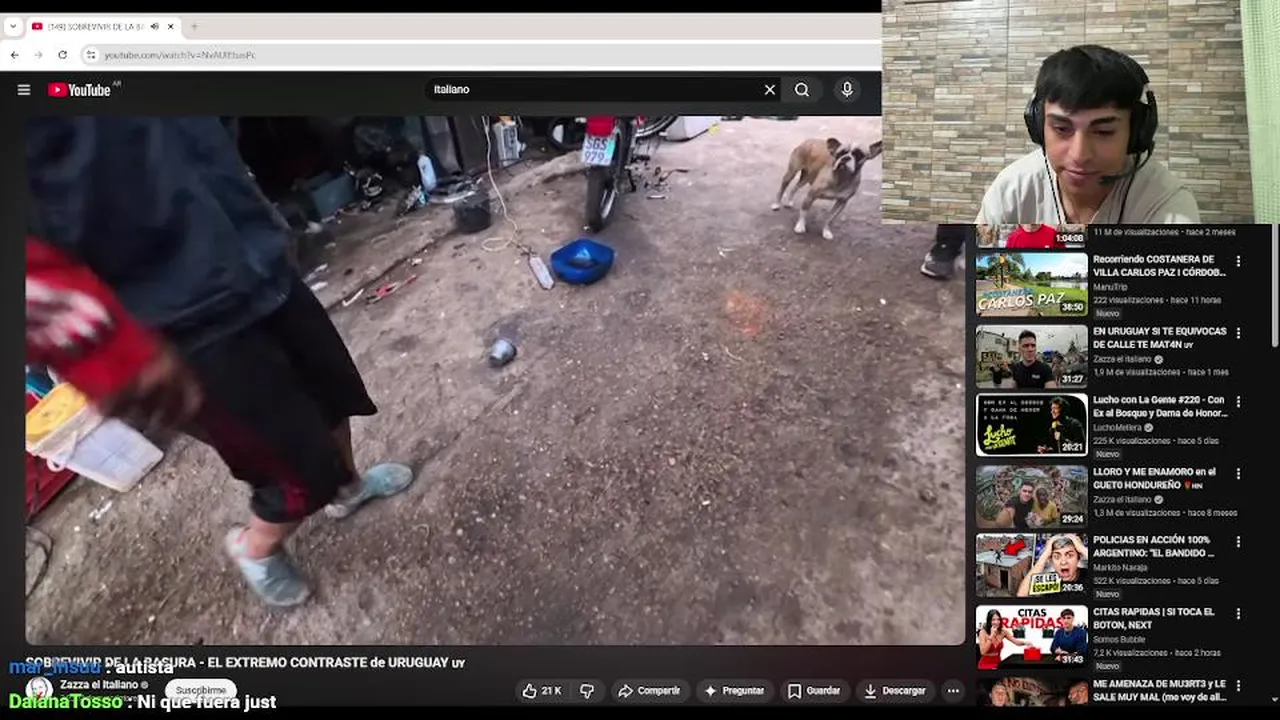This screenshot has height=720, width=1280.
Task: Go to the YouTube home logo
Action: pos(79,90)
